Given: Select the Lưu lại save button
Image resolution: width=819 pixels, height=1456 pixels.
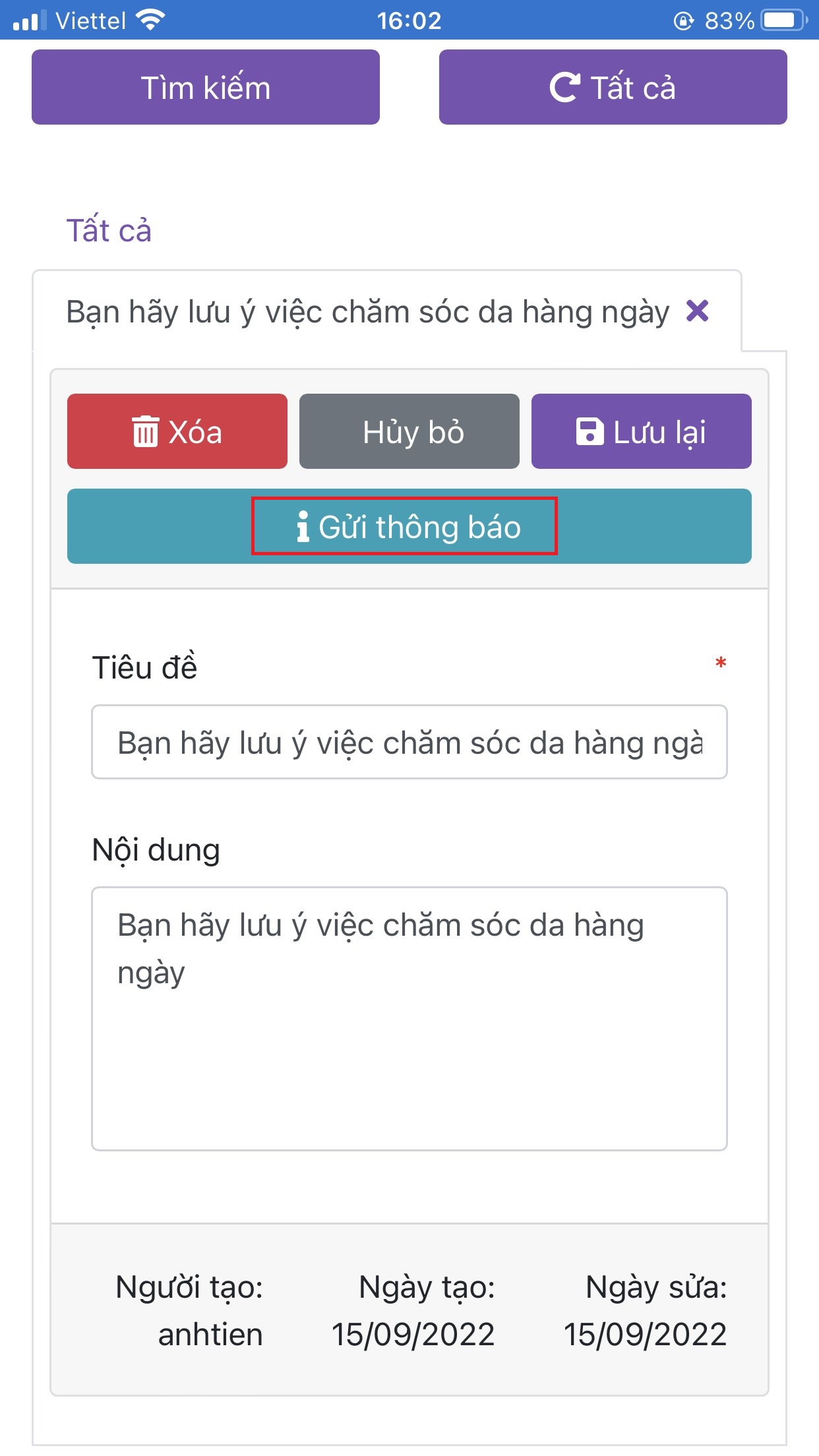Looking at the screenshot, I should [642, 431].
